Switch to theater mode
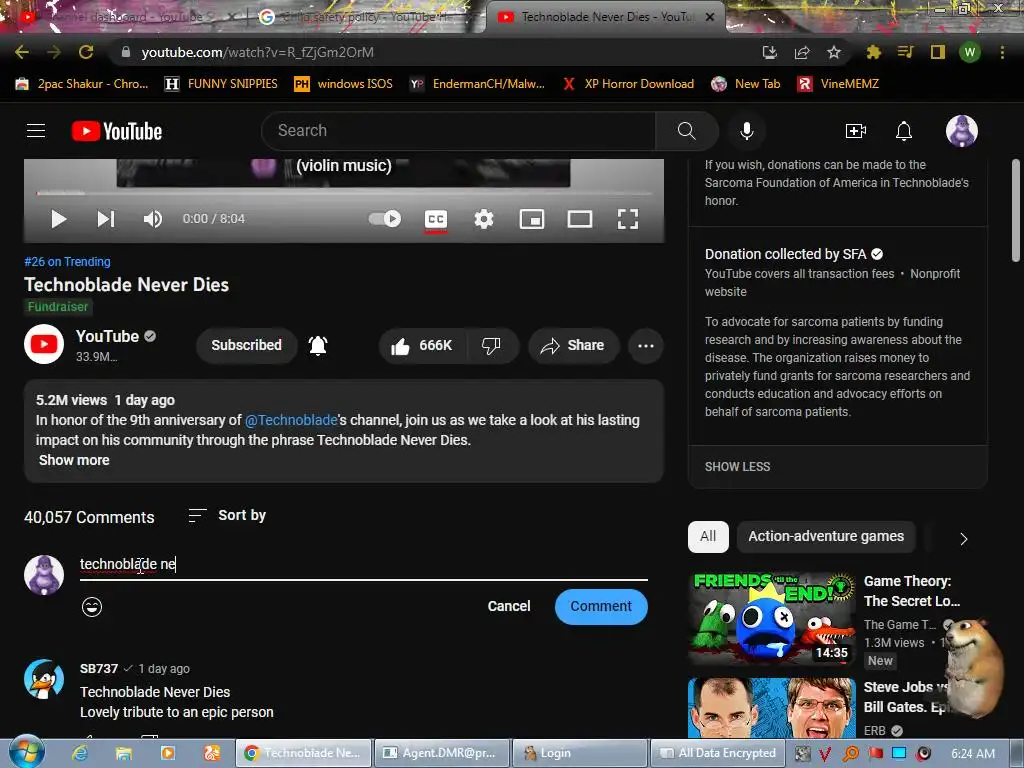Screen dimensions: 1024x768 580,219
